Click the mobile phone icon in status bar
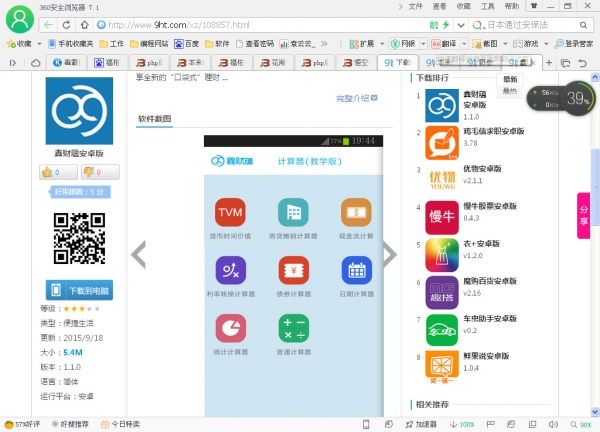This screenshot has width=600, height=432. click(366, 424)
